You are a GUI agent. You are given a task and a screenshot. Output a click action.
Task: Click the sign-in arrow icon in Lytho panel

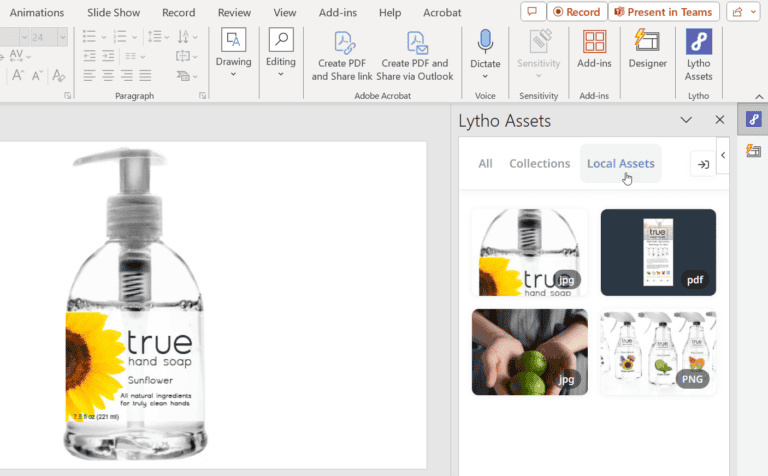pyautogui.click(x=703, y=165)
